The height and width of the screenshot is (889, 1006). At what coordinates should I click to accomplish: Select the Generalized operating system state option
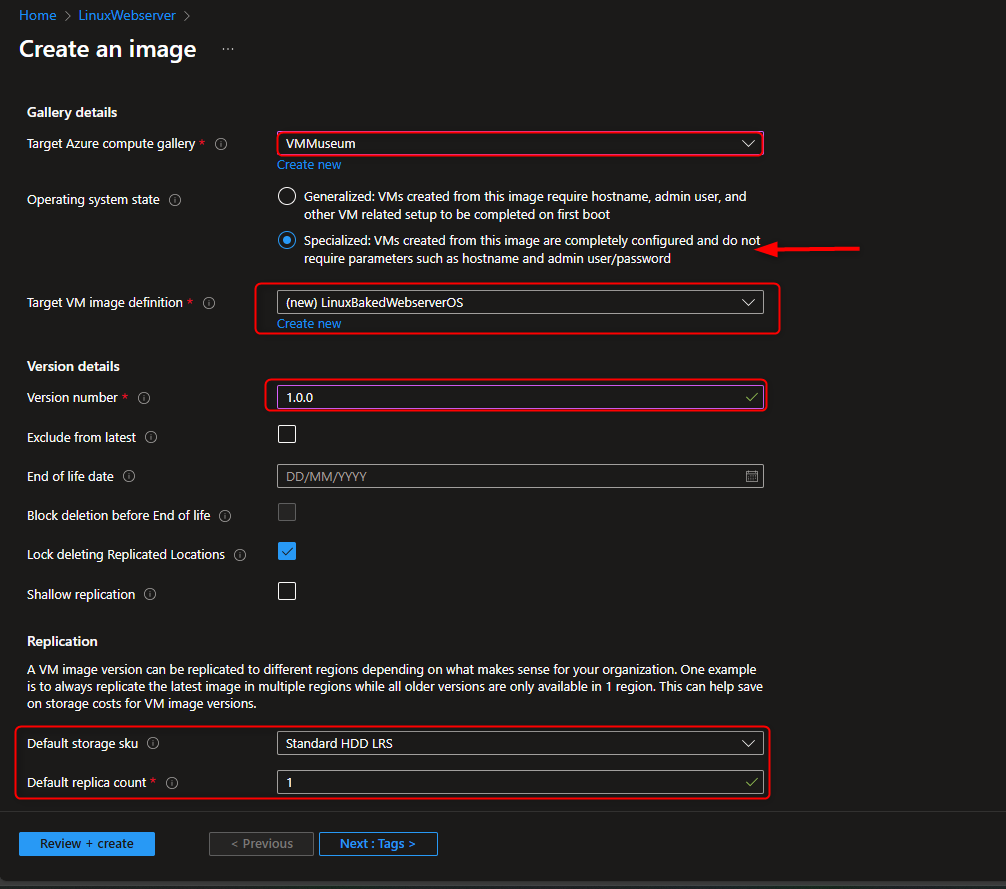[287, 196]
